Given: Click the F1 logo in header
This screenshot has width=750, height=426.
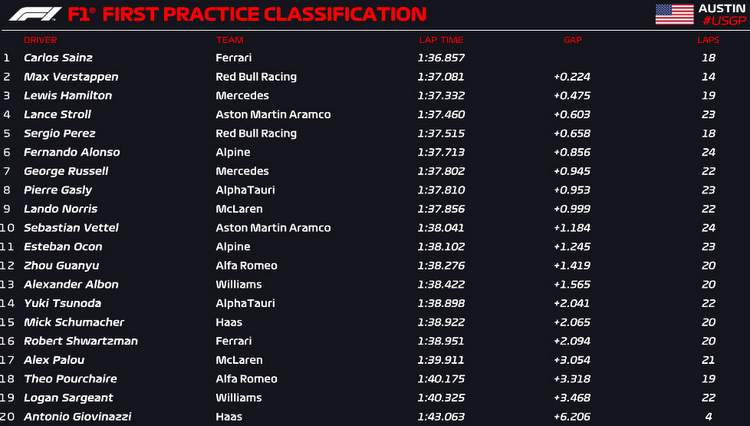Looking at the screenshot, I should click(x=35, y=14).
